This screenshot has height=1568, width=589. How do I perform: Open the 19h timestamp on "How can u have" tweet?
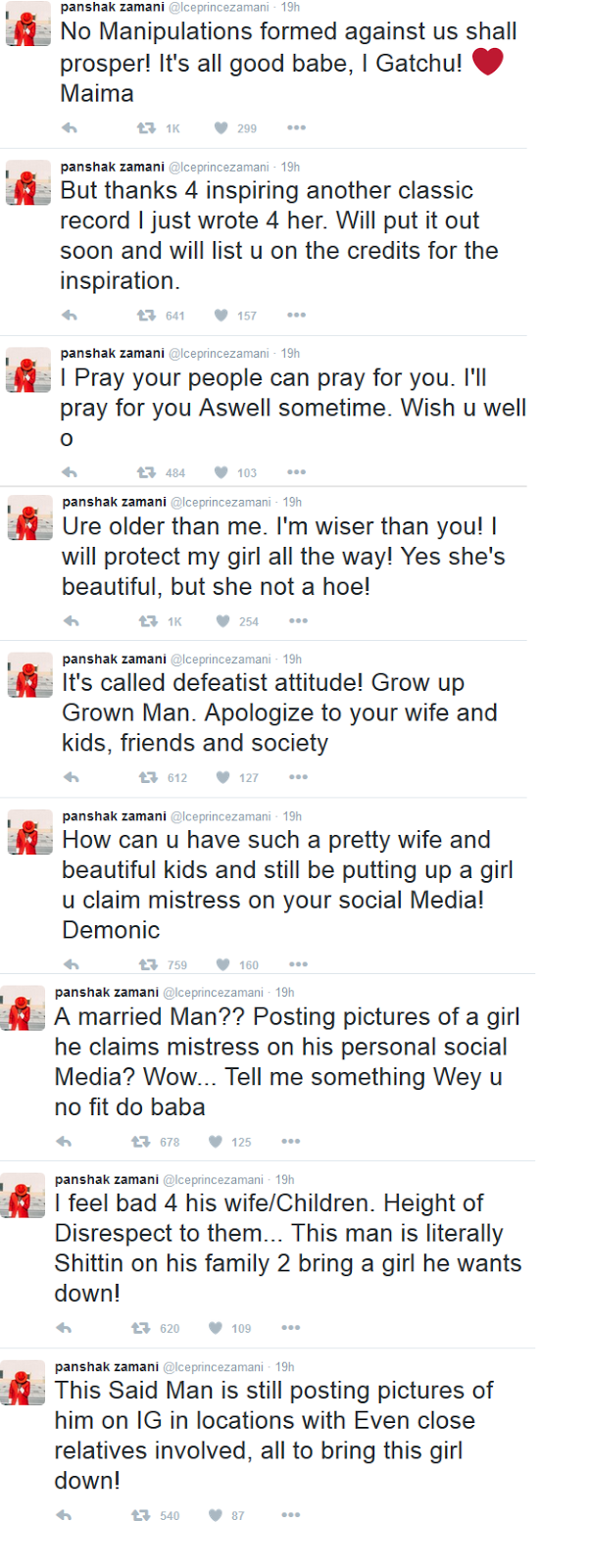point(292,816)
